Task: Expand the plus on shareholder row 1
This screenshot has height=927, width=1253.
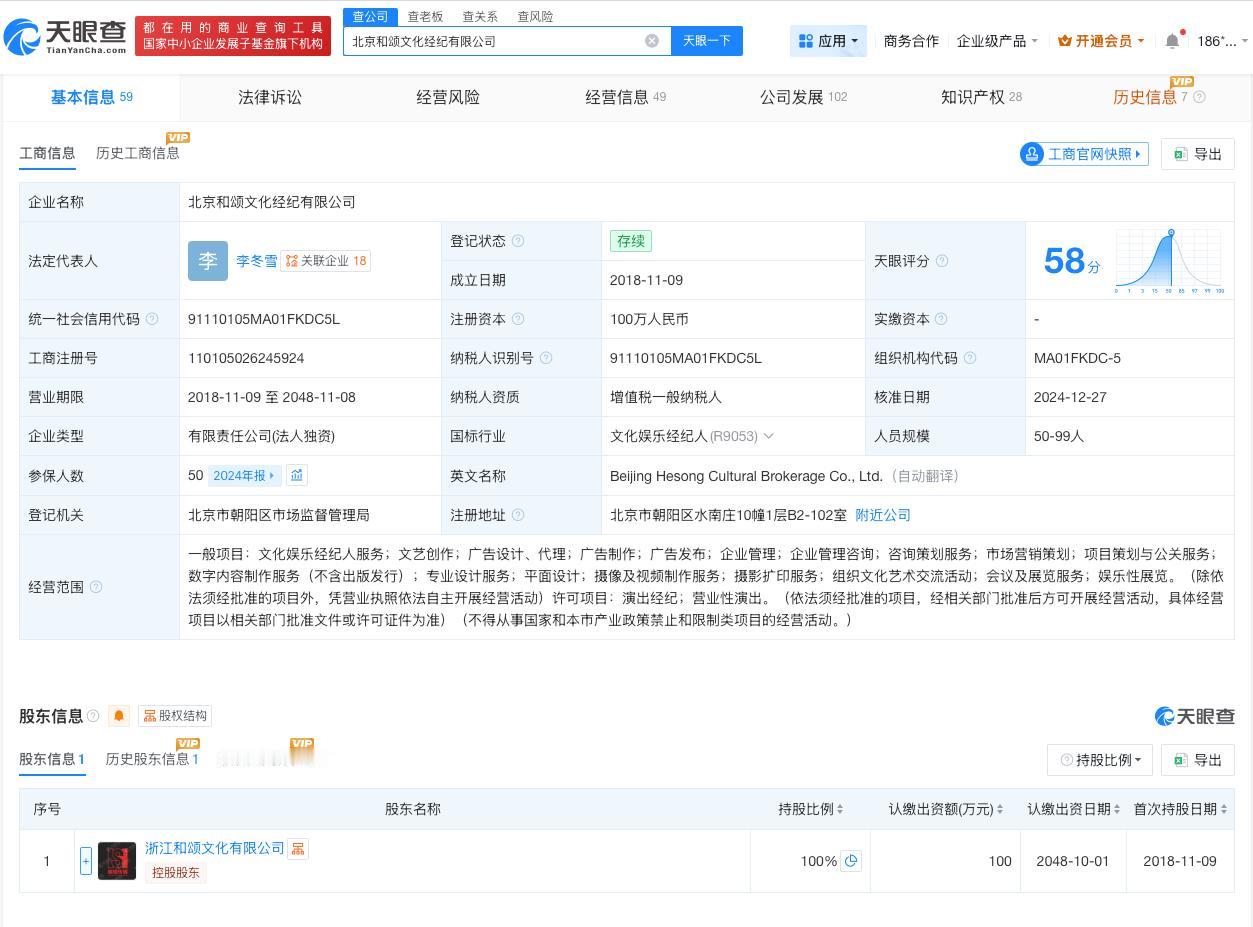Action: (x=86, y=860)
